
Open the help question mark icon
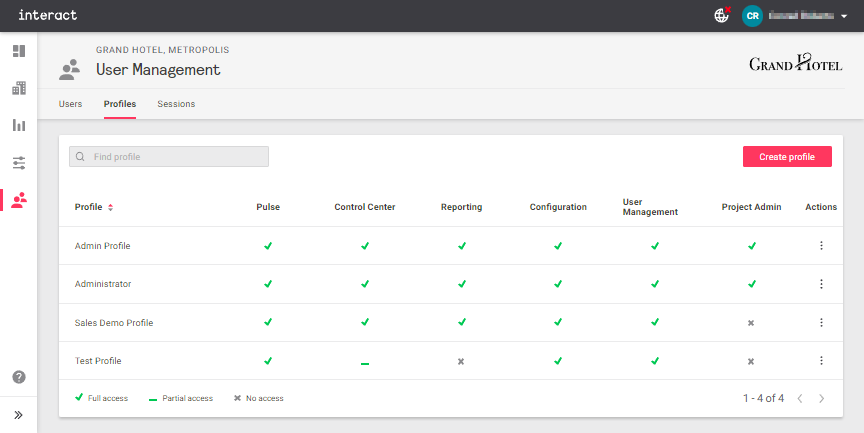point(18,377)
